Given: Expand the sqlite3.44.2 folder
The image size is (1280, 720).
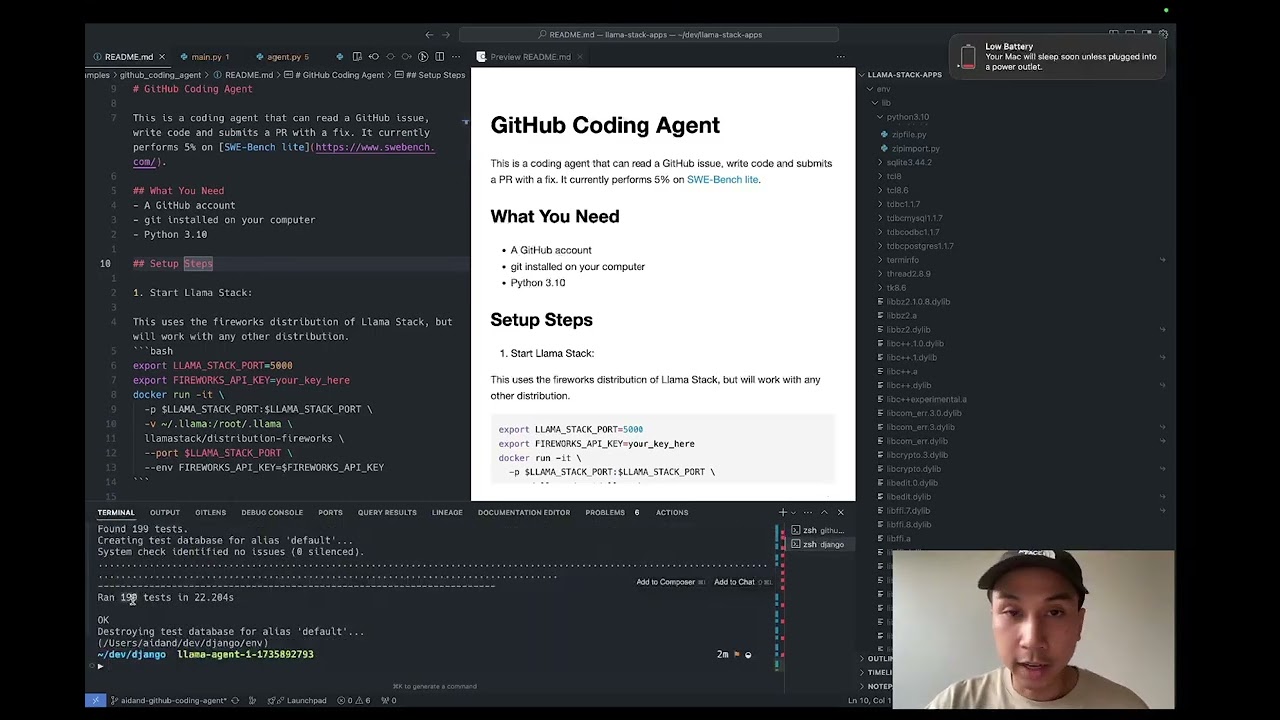Looking at the screenshot, I should (880, 163).
